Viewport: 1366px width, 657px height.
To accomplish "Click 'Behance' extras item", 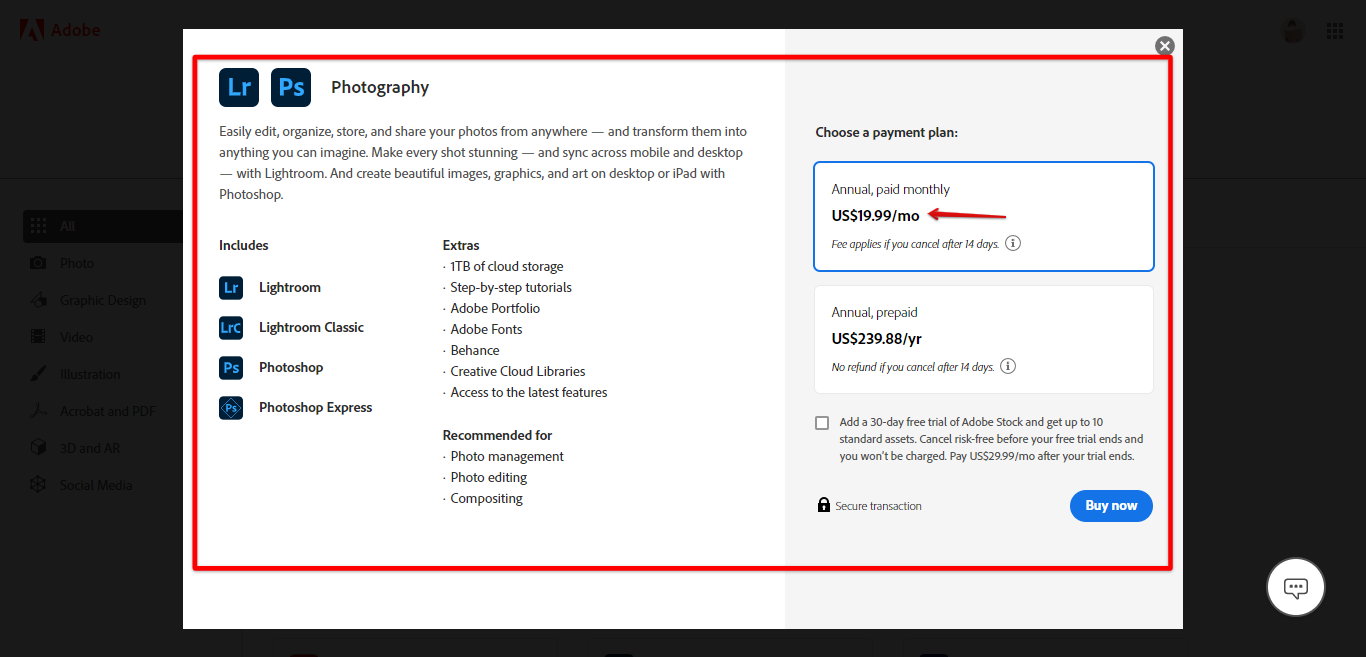I will point(475,351).
